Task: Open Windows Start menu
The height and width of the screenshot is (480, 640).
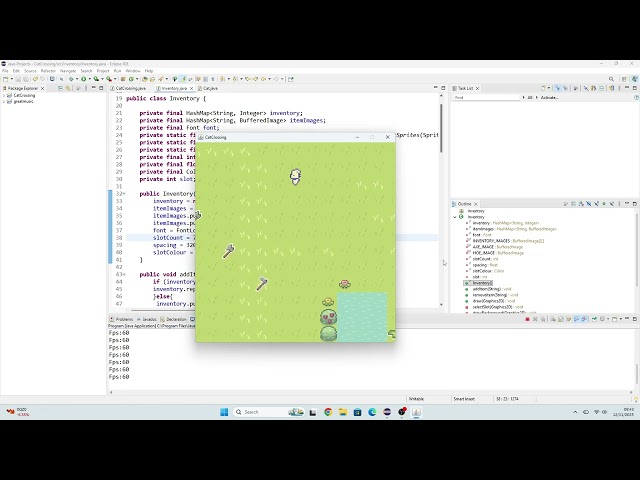Action: pos(224,412)
